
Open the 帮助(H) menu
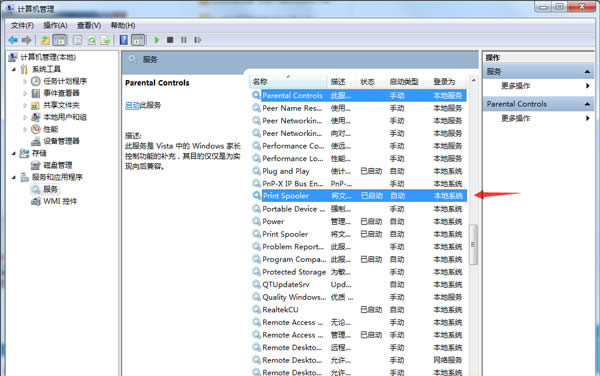click(123, 26)
